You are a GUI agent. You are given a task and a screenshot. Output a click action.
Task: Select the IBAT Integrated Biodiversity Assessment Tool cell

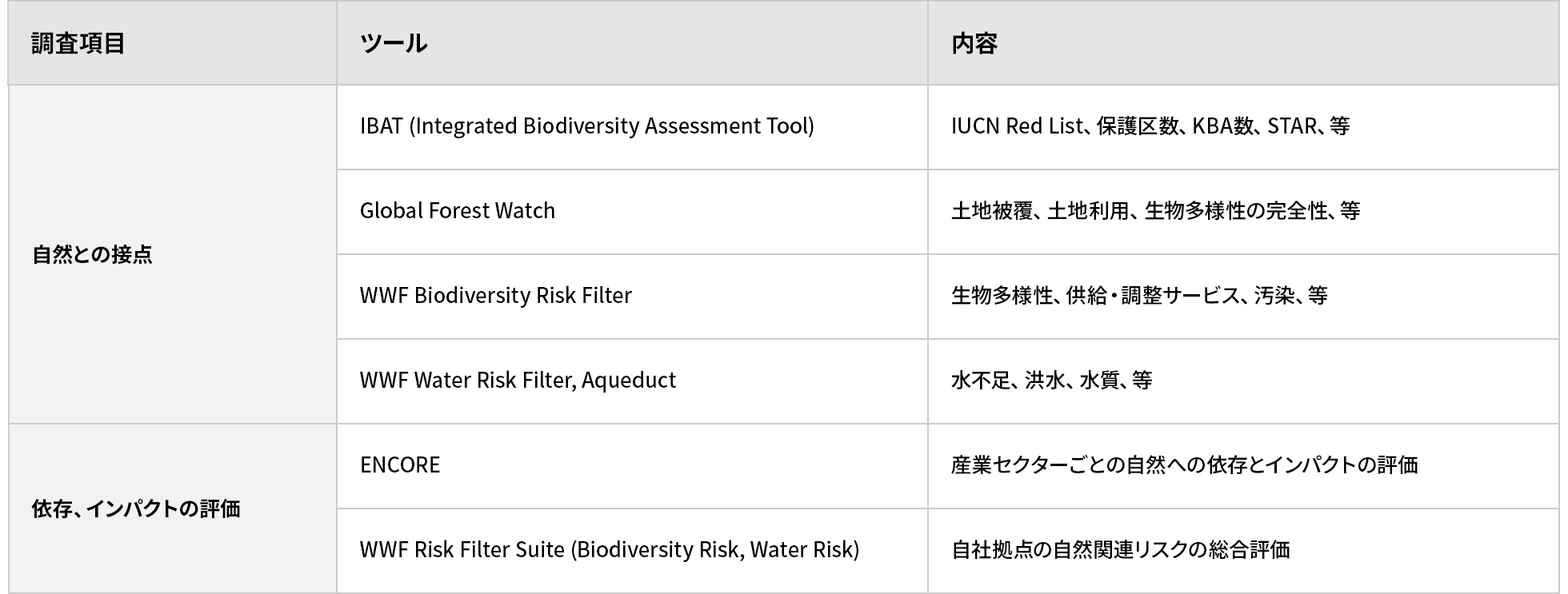(632, 127)
